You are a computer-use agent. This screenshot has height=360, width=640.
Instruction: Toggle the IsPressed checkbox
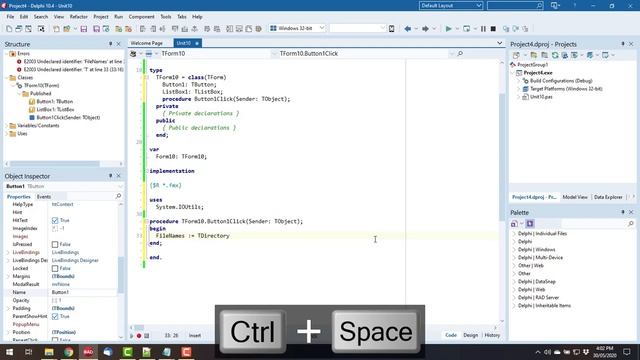coord(55,244)
